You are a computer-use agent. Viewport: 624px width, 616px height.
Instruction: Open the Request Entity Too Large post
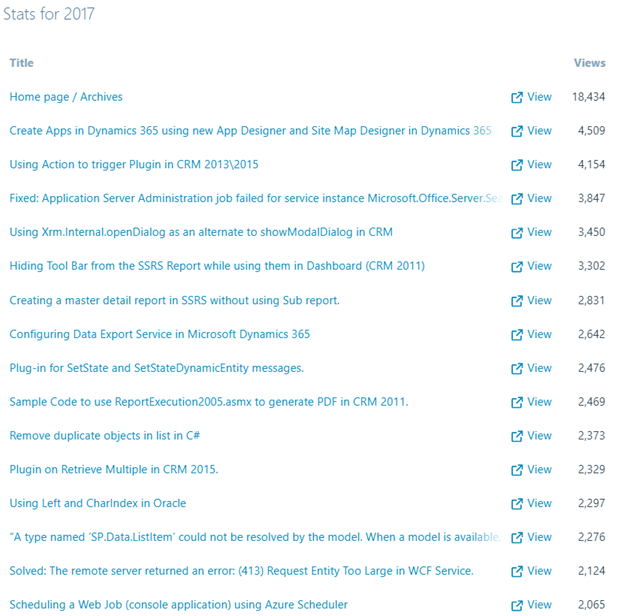point(241,571)
